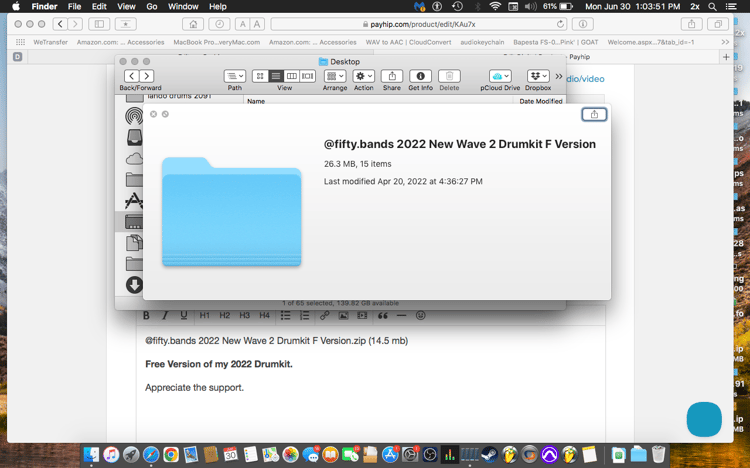Apply H1 heading style

pyautogui.click(x=205, y=315)
